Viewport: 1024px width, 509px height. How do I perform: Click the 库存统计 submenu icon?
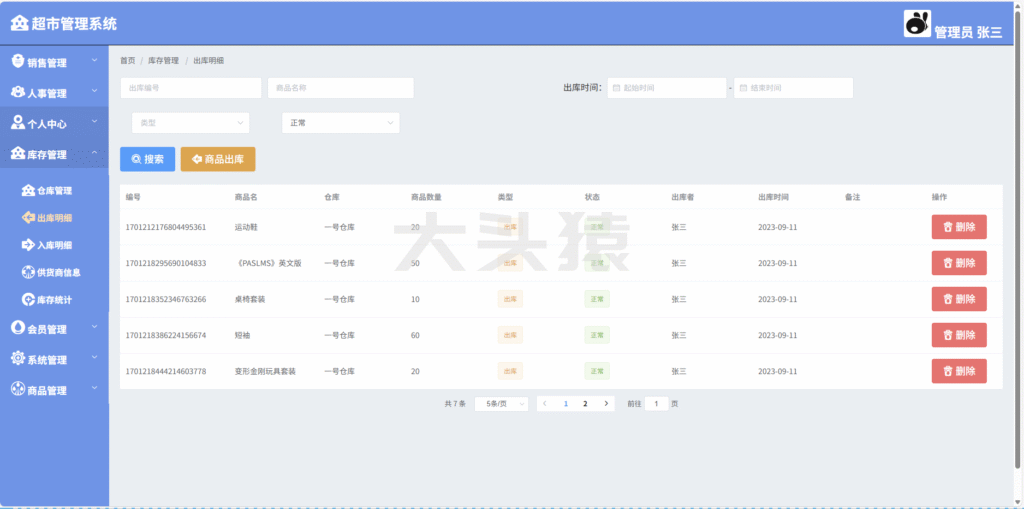click(28, 299)
